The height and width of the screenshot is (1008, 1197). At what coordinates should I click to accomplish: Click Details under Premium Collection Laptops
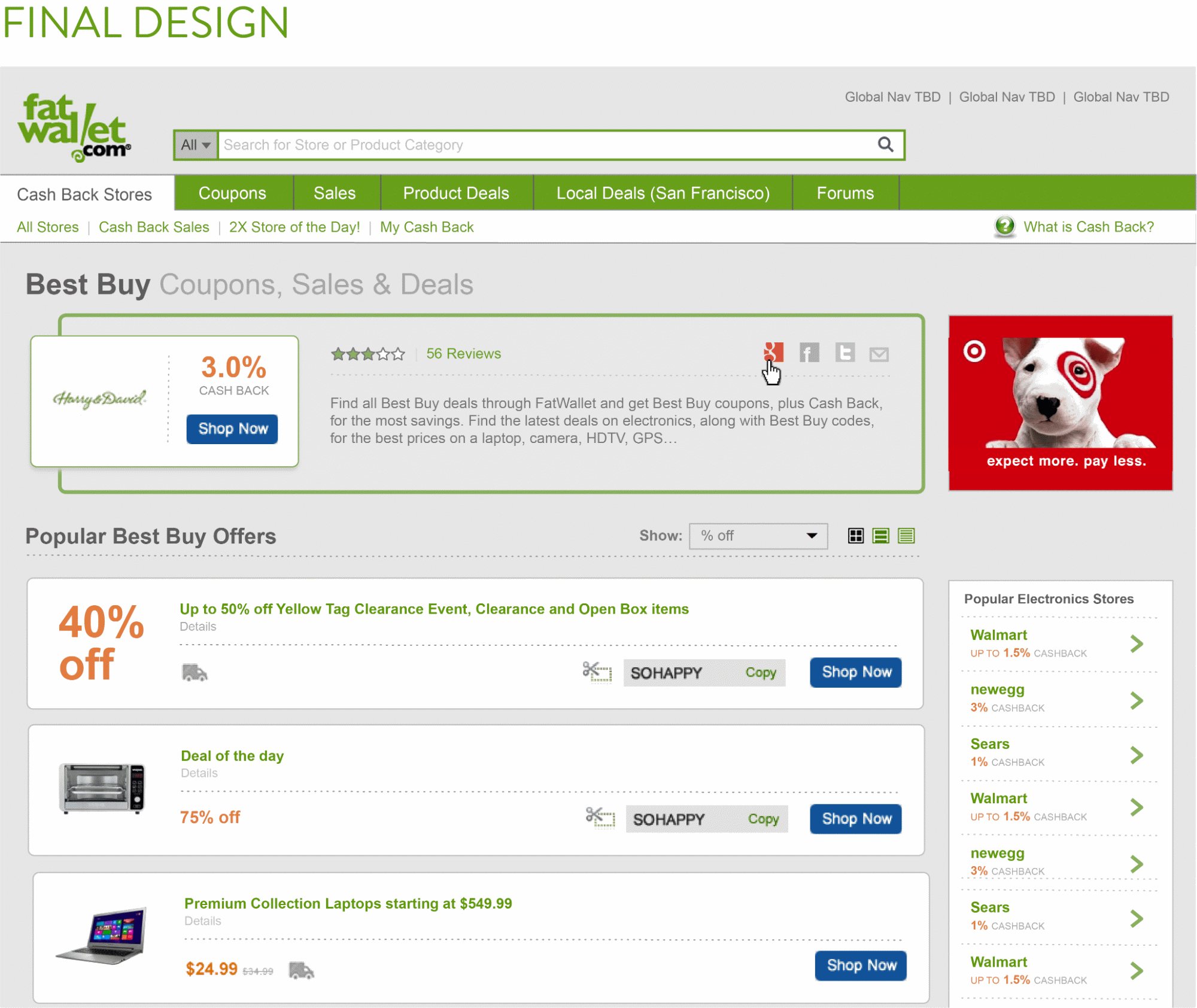click(203, 921)
